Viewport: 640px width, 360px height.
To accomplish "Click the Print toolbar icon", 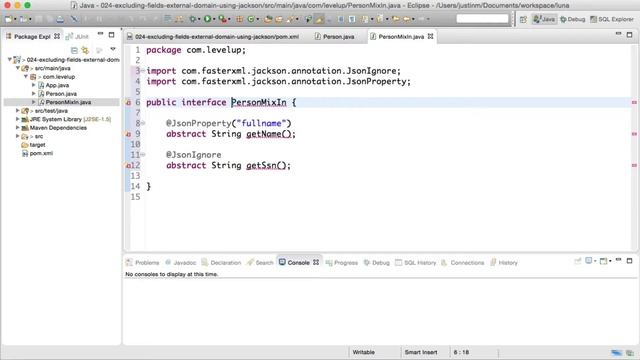I will 60,19.
